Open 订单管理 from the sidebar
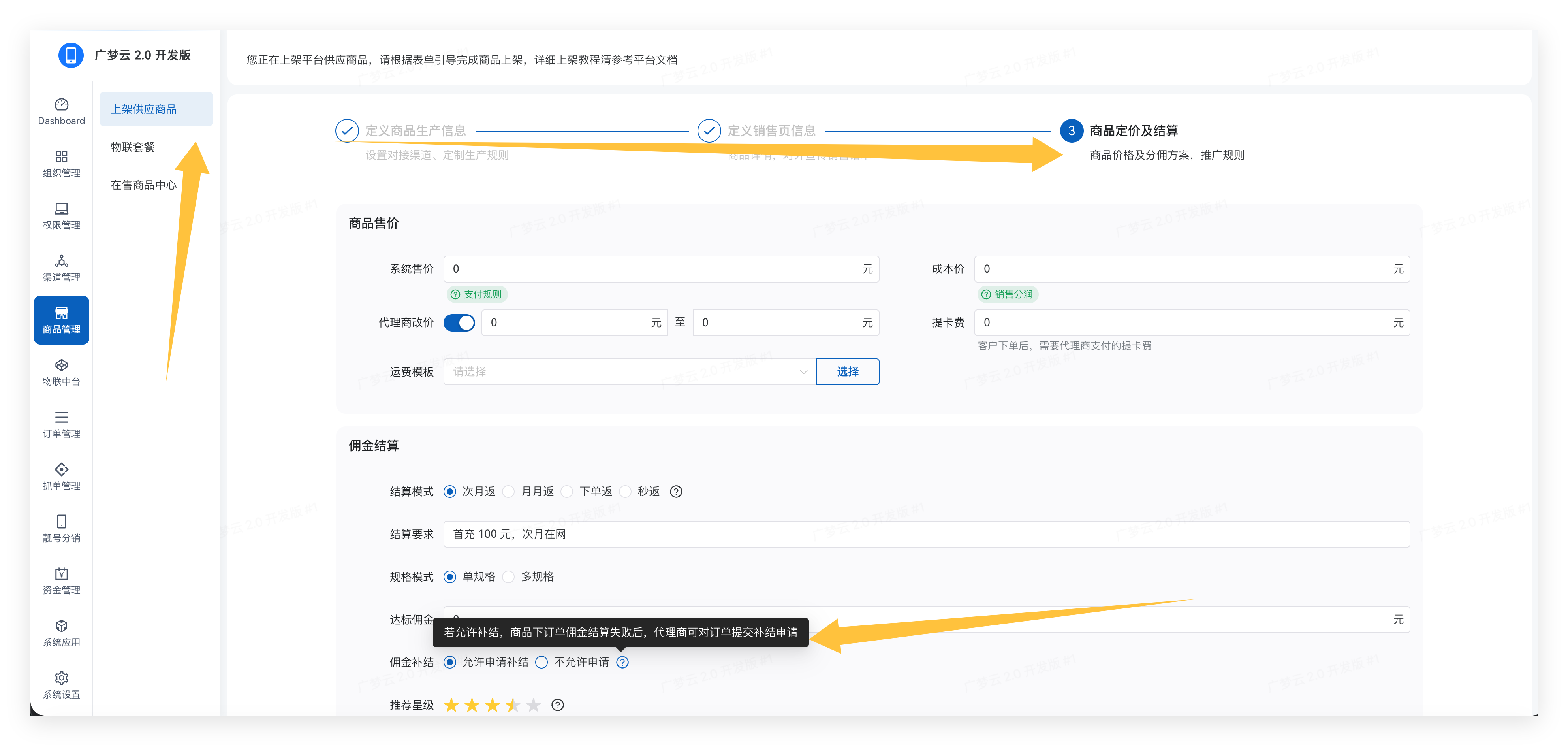 (x=62, y=424)
